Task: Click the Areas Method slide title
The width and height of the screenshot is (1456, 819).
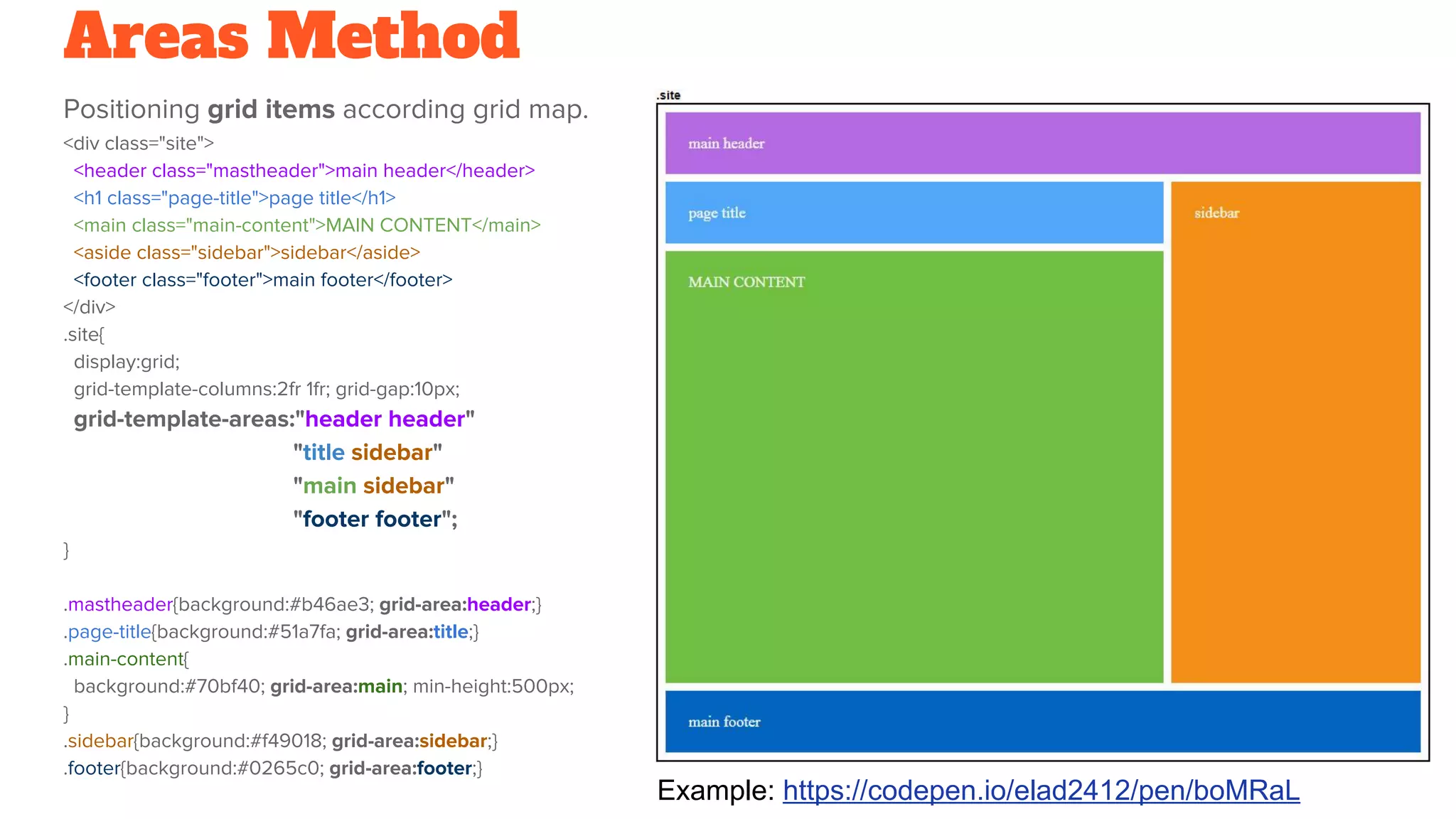Action: coord(291,37)
